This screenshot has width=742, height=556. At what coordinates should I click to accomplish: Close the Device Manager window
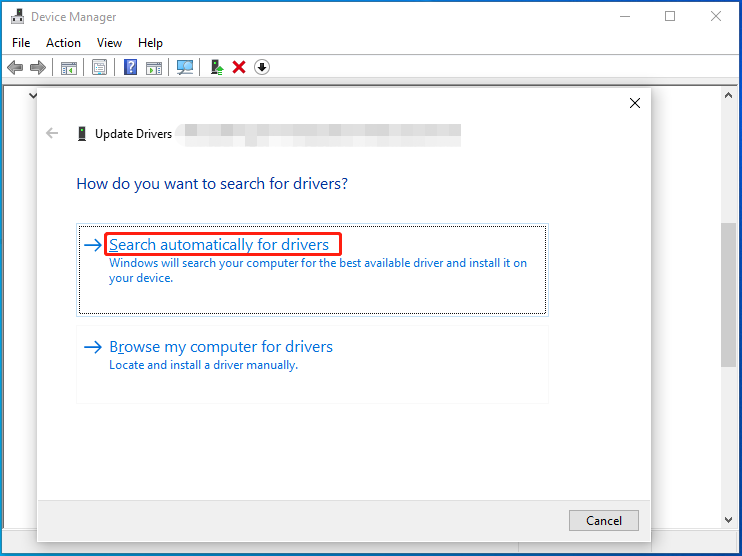(716, 17)
